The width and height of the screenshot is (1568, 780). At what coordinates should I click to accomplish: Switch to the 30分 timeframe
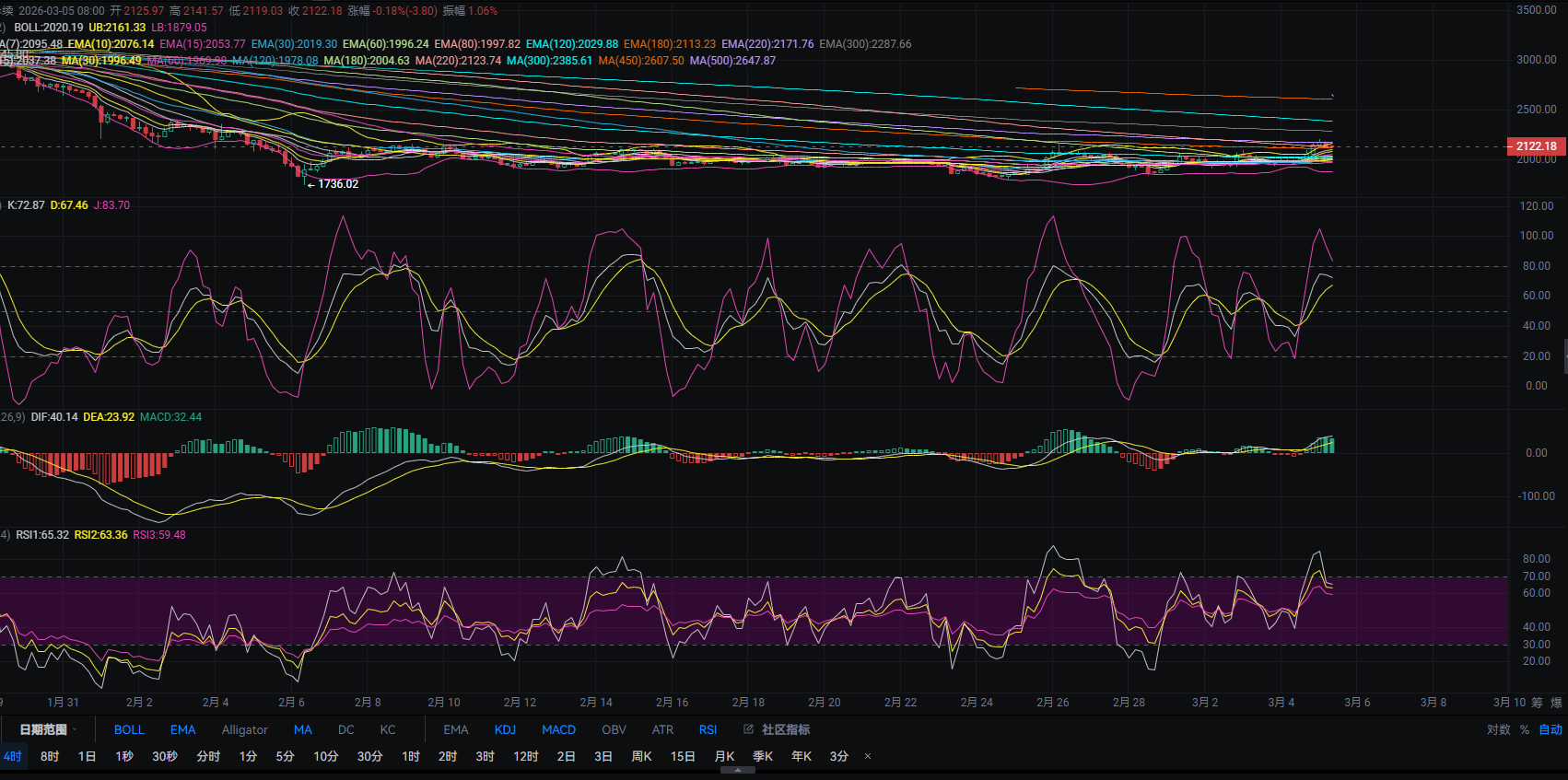click(x=369, y=756)
